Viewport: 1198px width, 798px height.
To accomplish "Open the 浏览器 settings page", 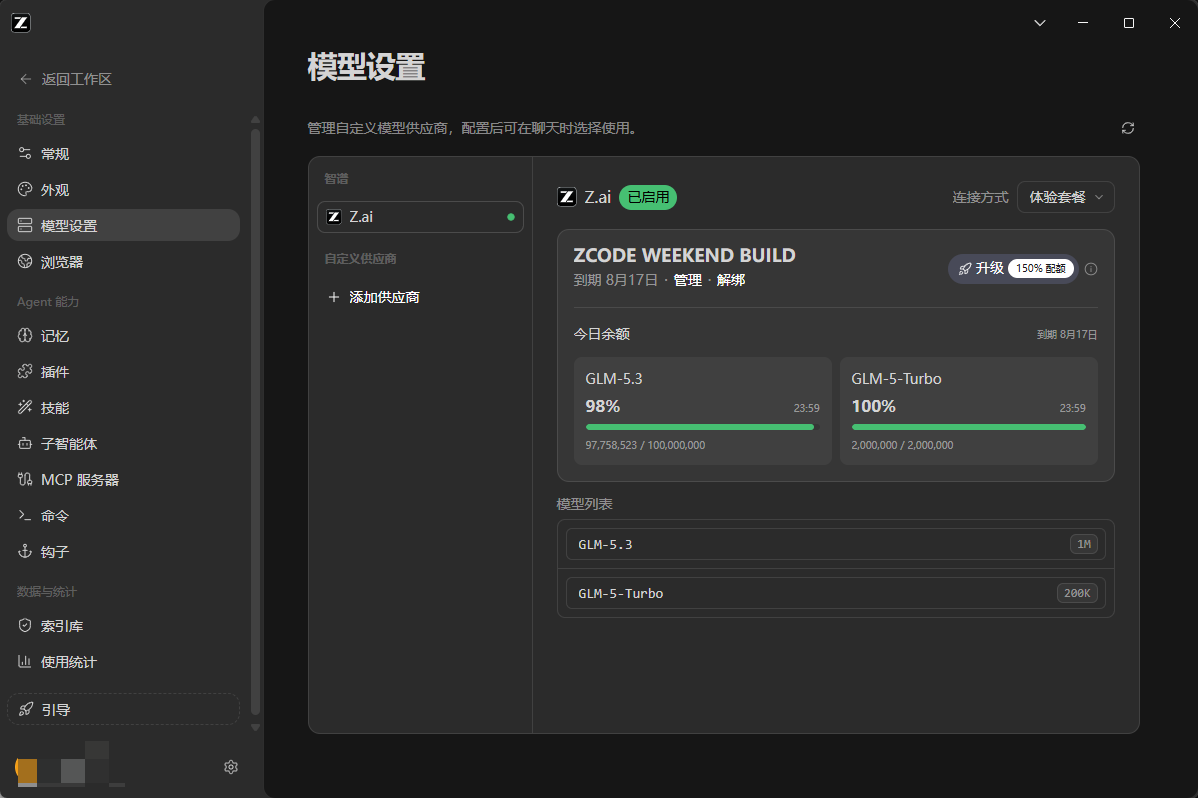I will (124, 261).
